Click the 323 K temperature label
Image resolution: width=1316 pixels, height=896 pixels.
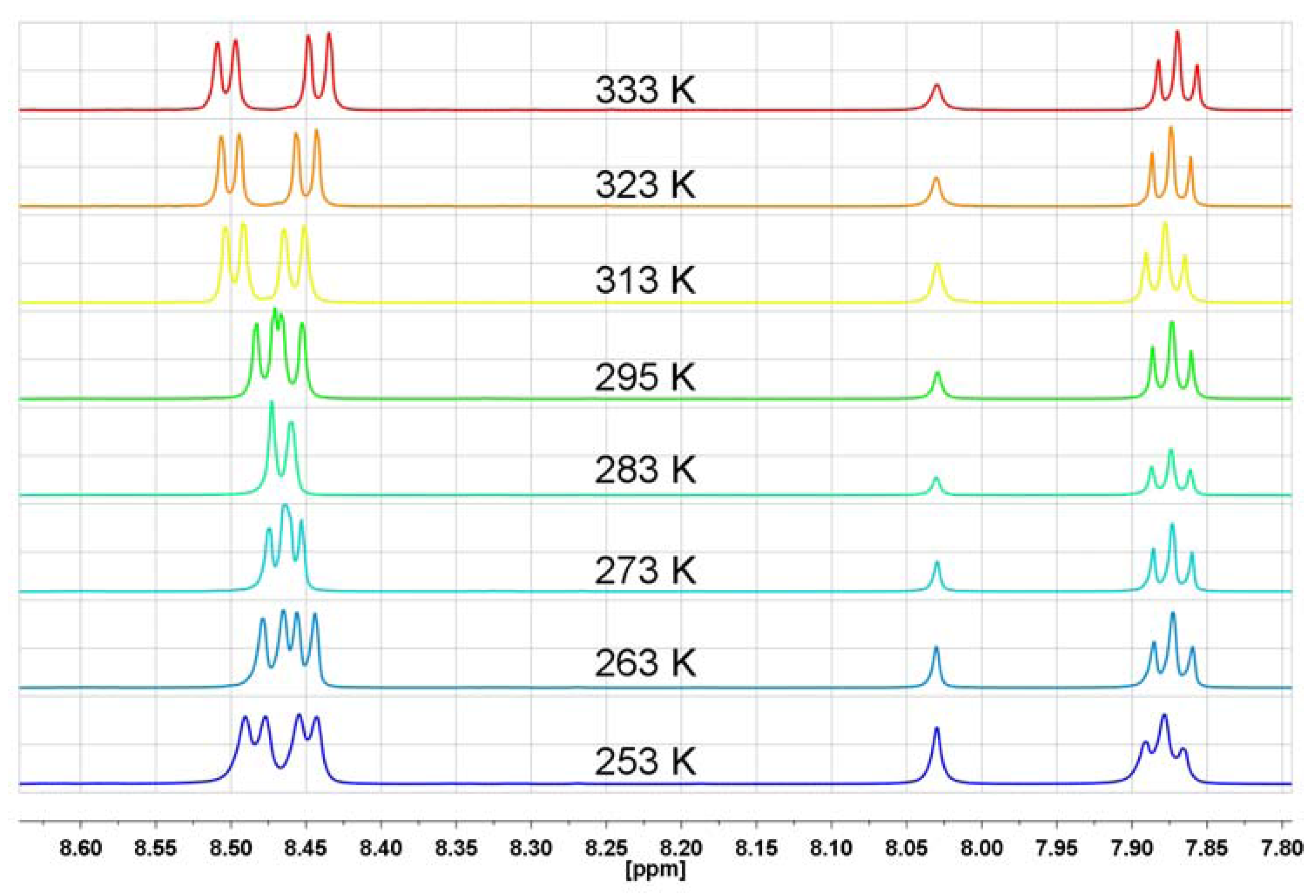click(x=645, y=184)
